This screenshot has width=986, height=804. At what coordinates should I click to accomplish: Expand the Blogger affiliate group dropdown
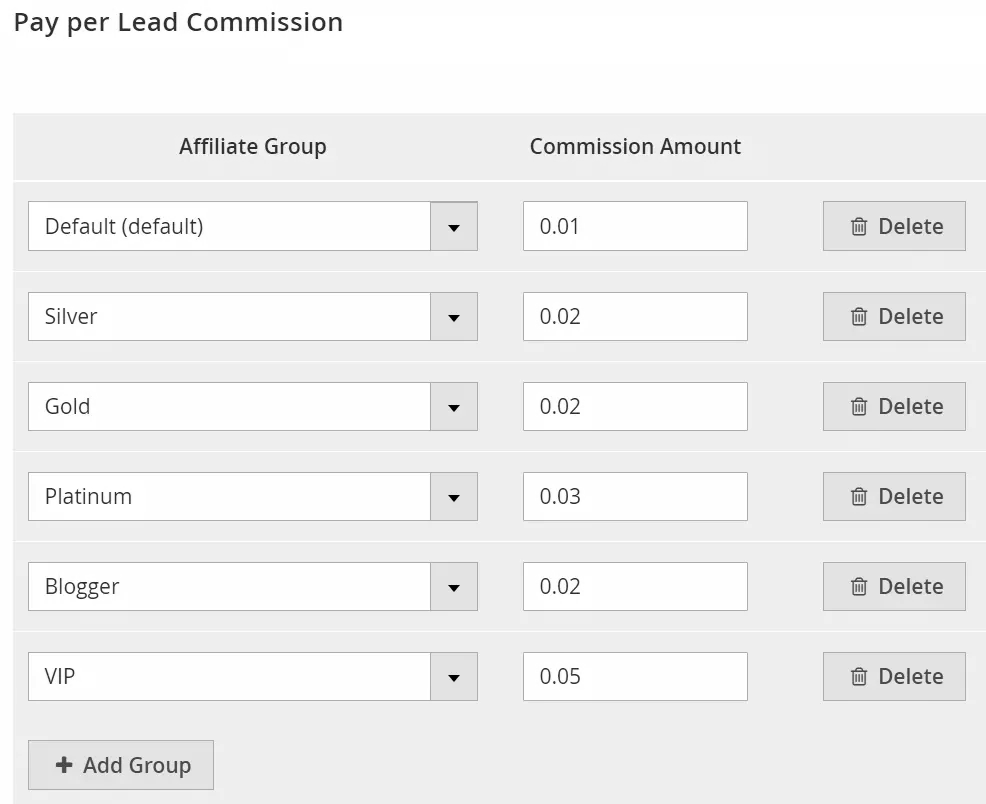(454, 586)
